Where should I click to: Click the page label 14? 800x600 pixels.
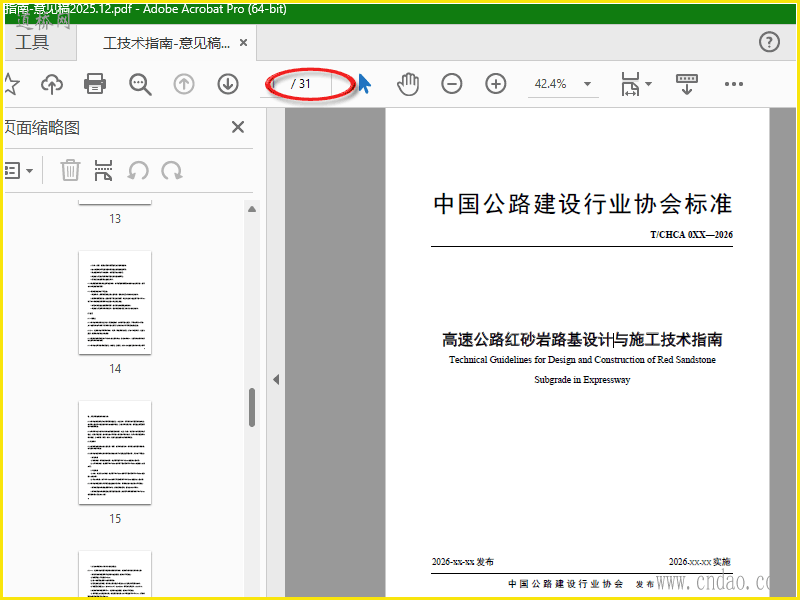point(115,369)
